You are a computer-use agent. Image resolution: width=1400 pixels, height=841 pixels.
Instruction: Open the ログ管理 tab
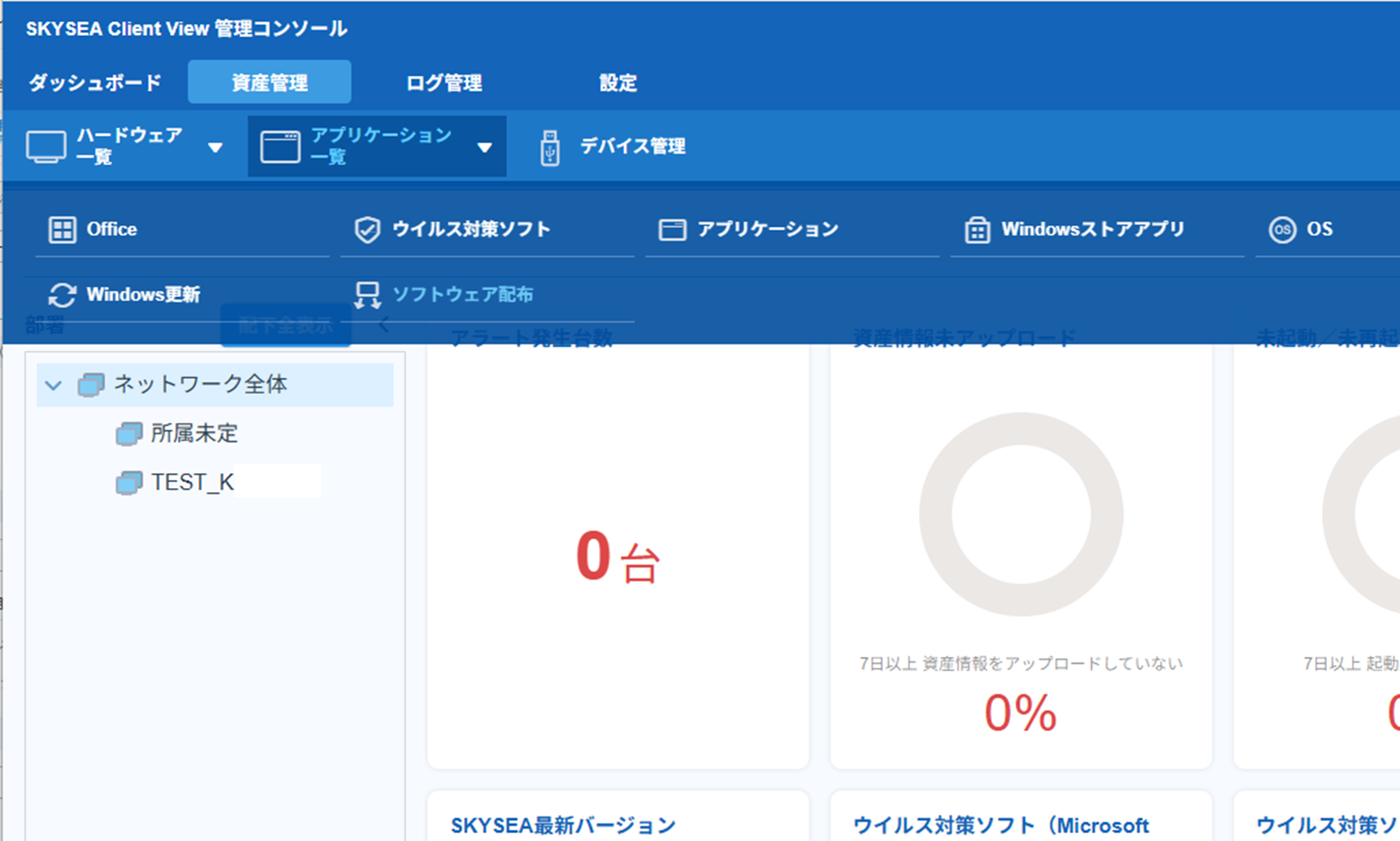click(444, 83)
